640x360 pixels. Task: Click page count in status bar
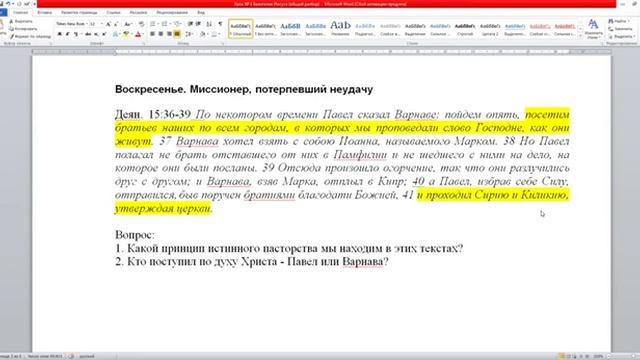(11, 356)
